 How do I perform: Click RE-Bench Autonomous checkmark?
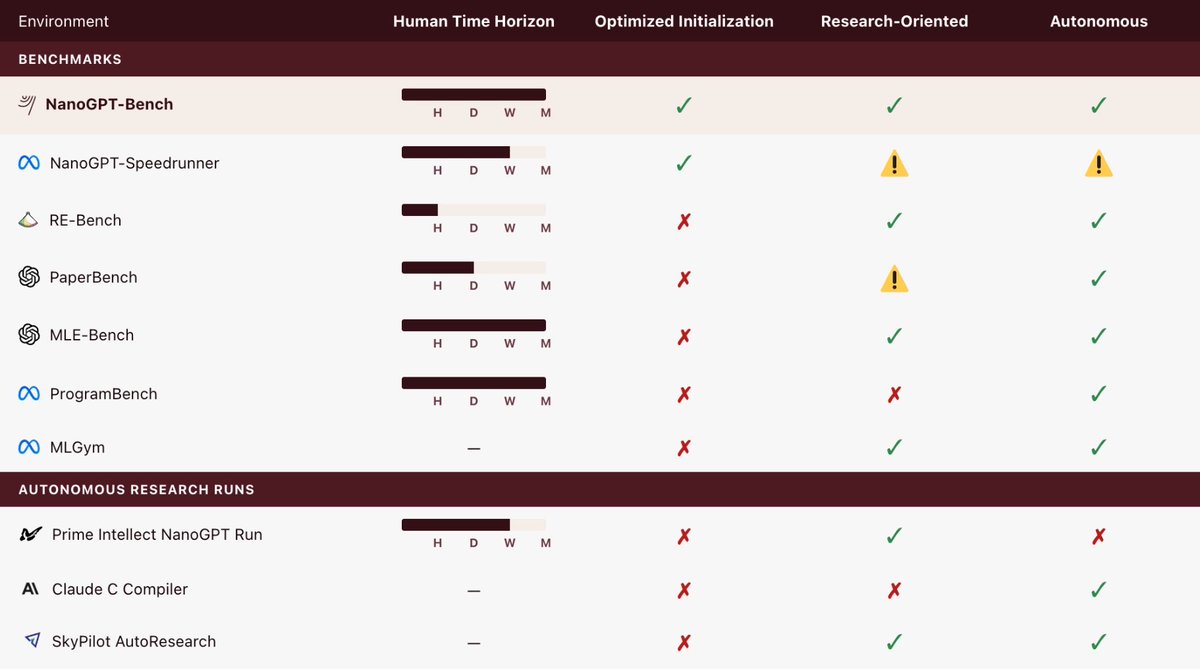click(x=1098, y=220)
